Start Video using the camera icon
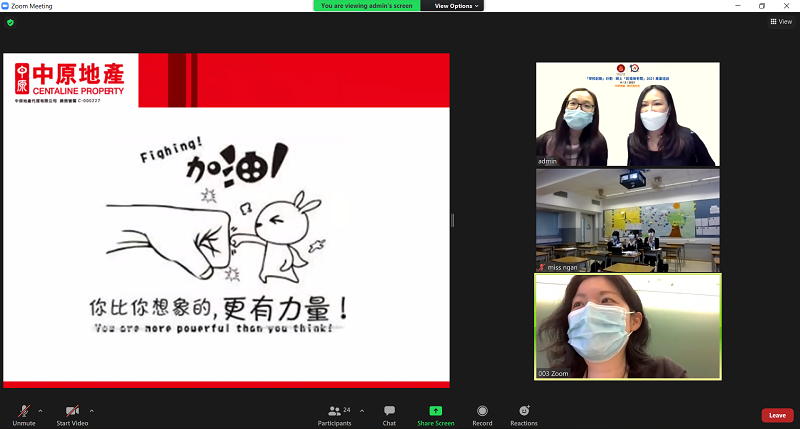Screen dimensions: 800x429 (x=72, y=412)
